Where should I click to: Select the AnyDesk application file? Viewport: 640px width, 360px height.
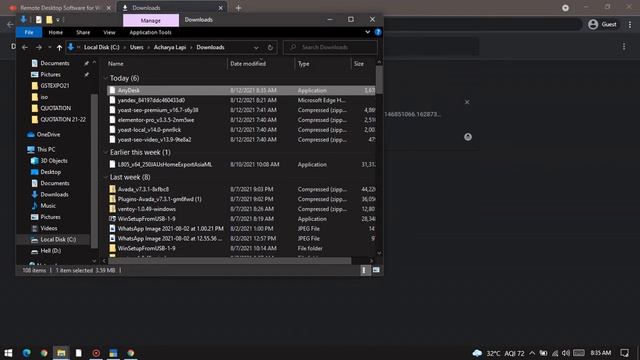point(241,90)
